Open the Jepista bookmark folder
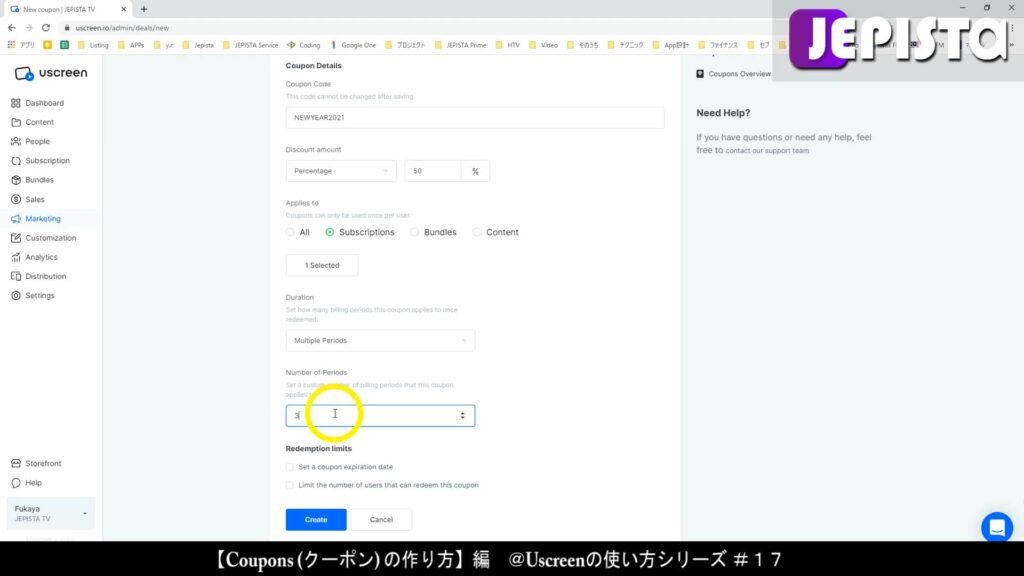Image resolution: width=1024 pixels, height=576 pixels. point(198,45)
